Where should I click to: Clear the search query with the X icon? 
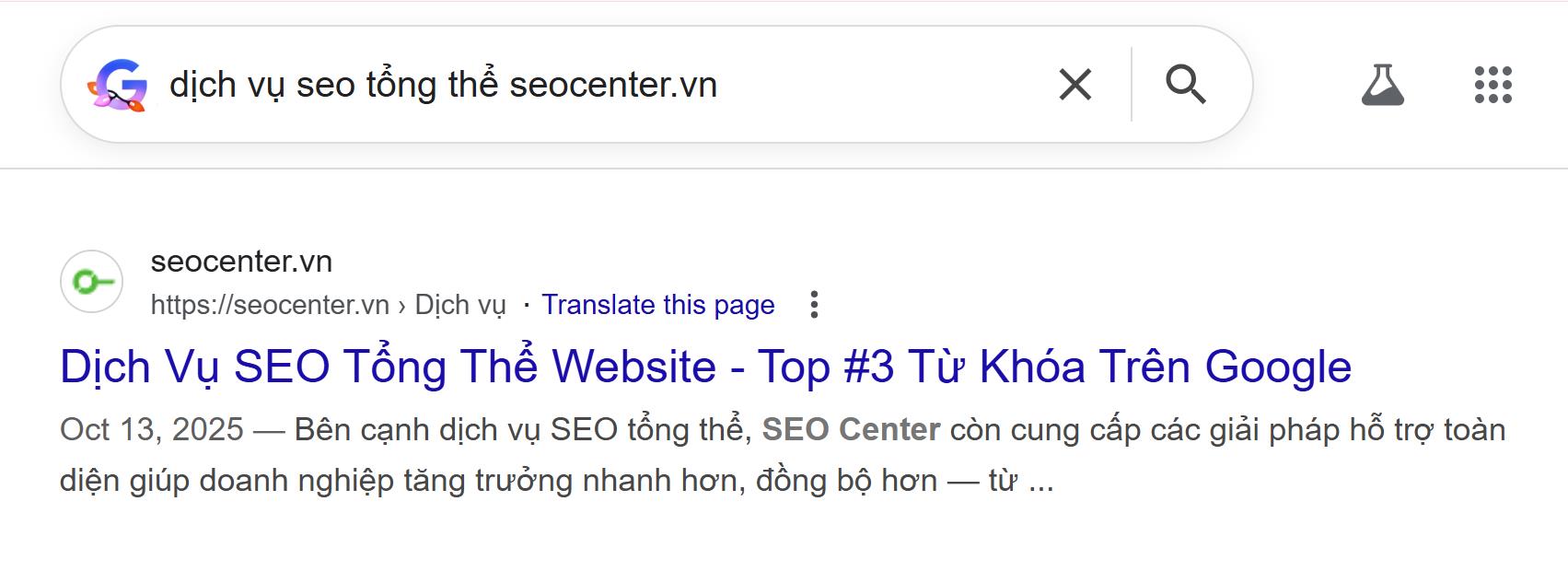1075,84
